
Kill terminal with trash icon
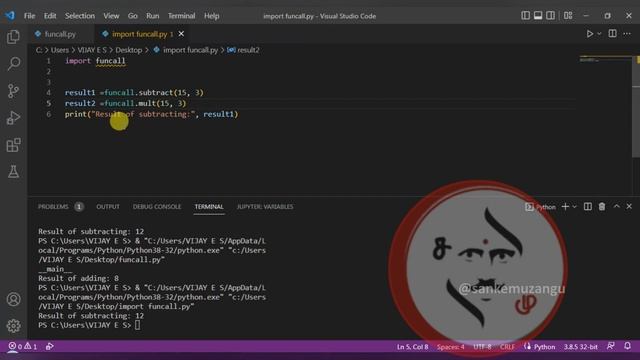pos(602,207)
